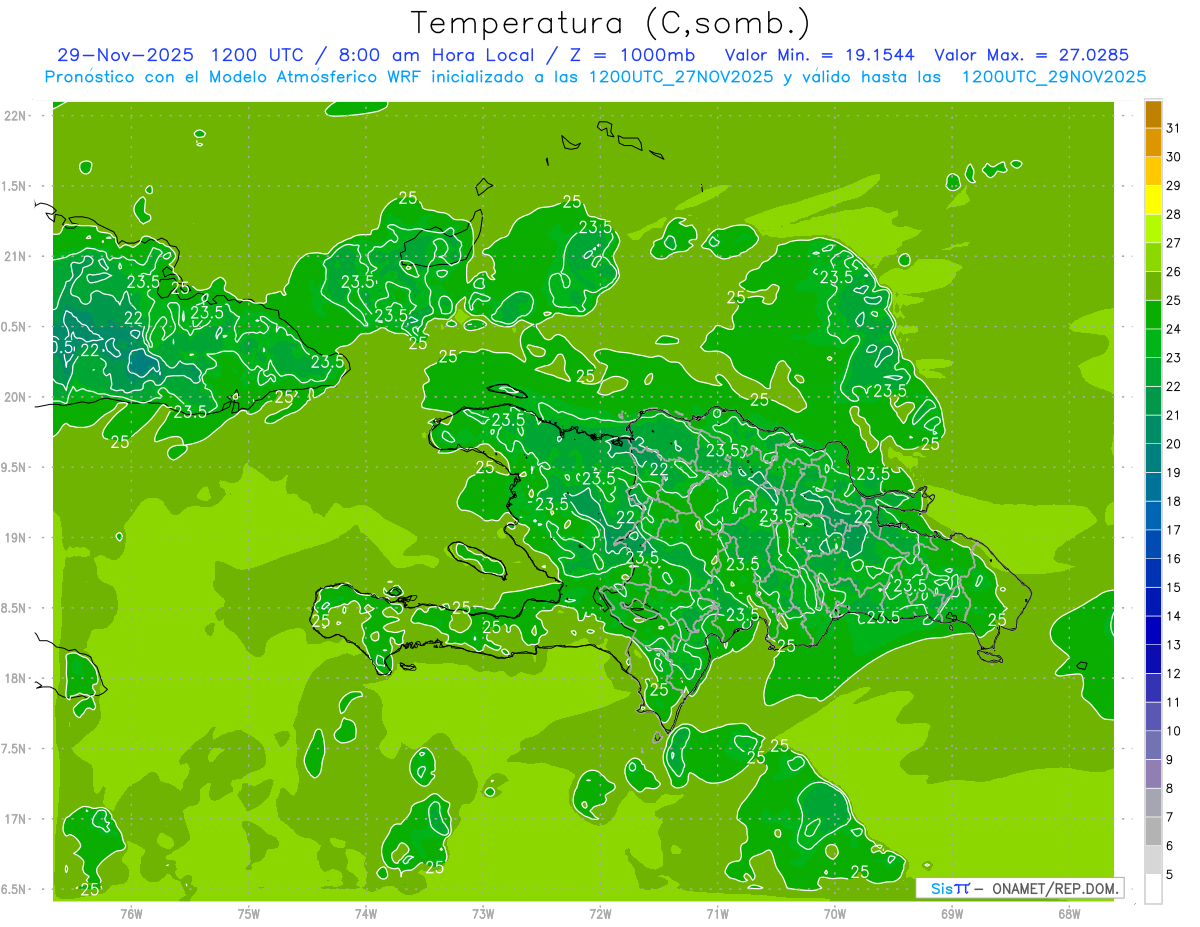Click the colorbar scale value "19"
1200x927 pixels.
coord(1174,473)
